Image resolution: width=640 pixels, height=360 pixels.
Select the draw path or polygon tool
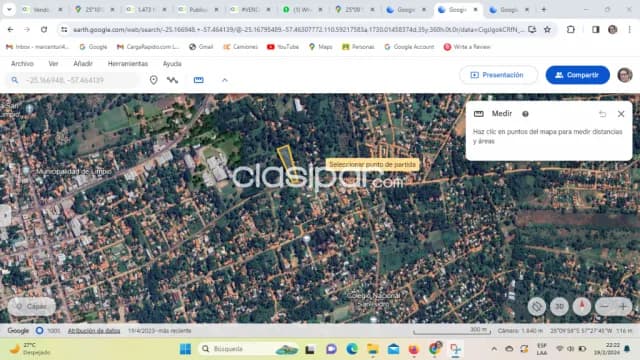pyautogui.click(x=173, y=80)
